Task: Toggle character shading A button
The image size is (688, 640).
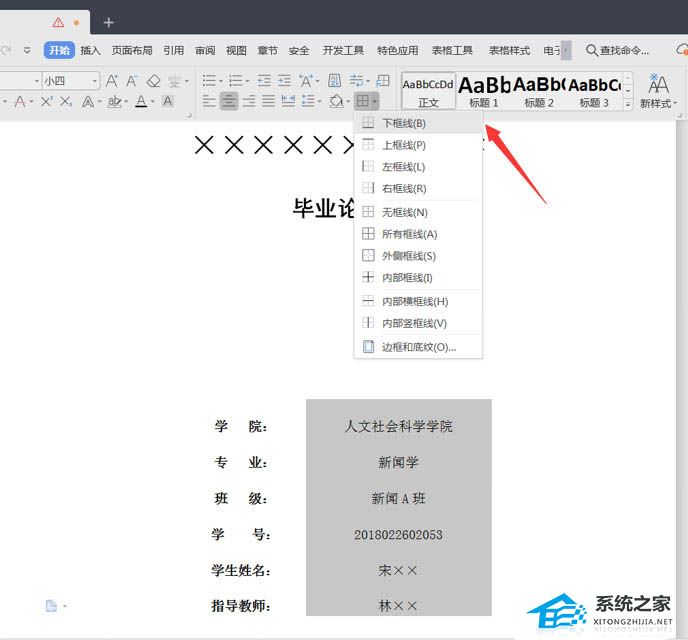Action: point(167,101)
